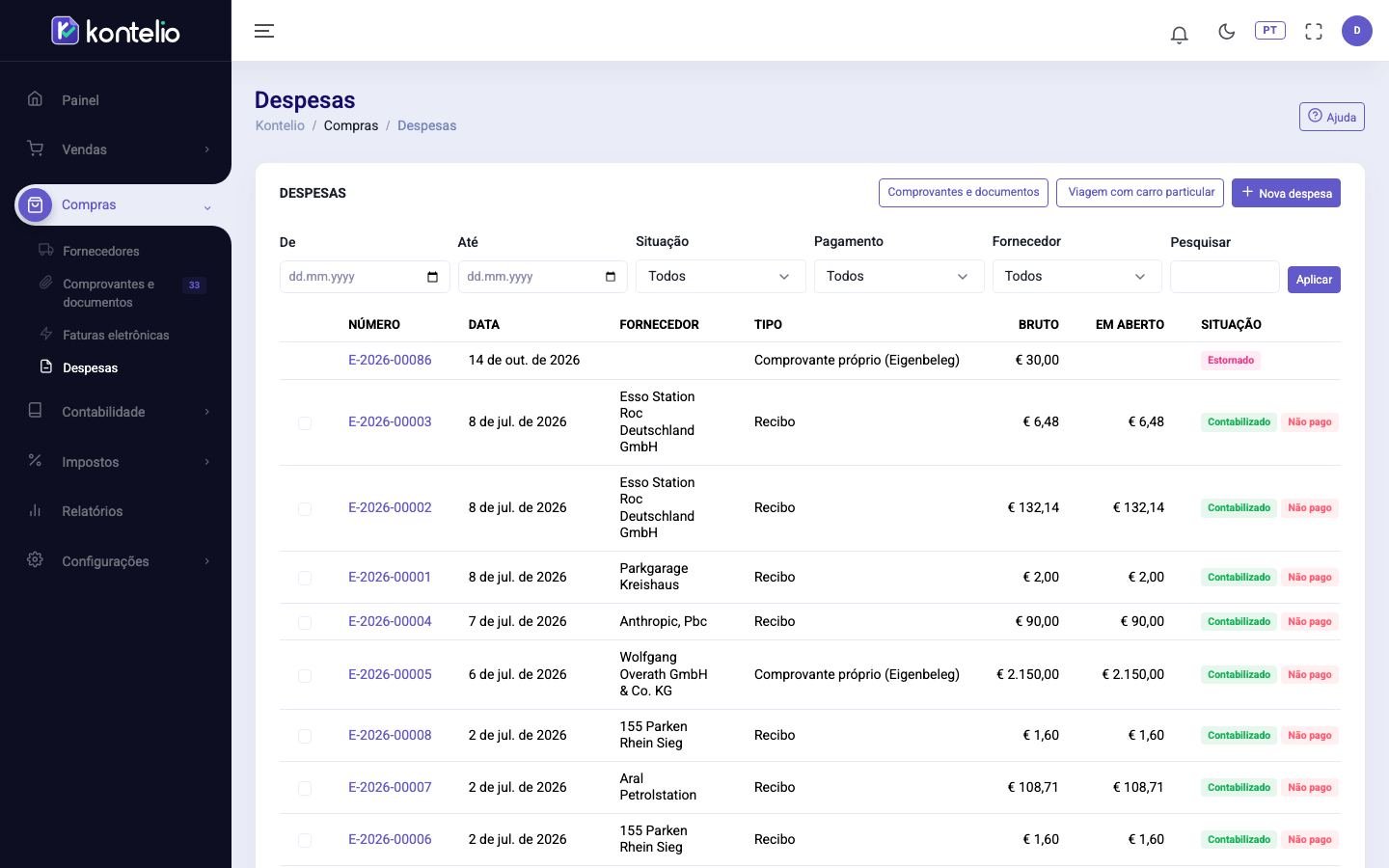Click the Impostos percent icon
Viewport: 1389px width, 868px height.
click(x=35, y=461)
